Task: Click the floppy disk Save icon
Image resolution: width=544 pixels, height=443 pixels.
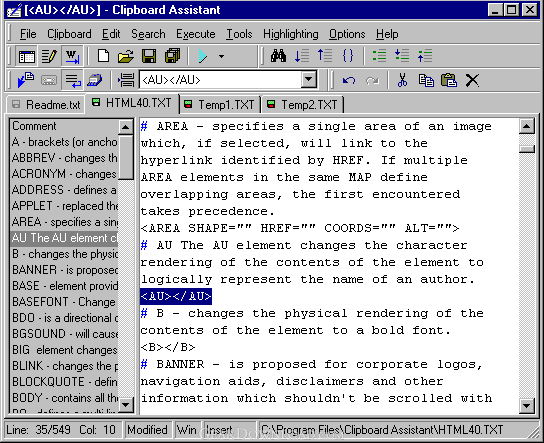Action: coord(149,56)
